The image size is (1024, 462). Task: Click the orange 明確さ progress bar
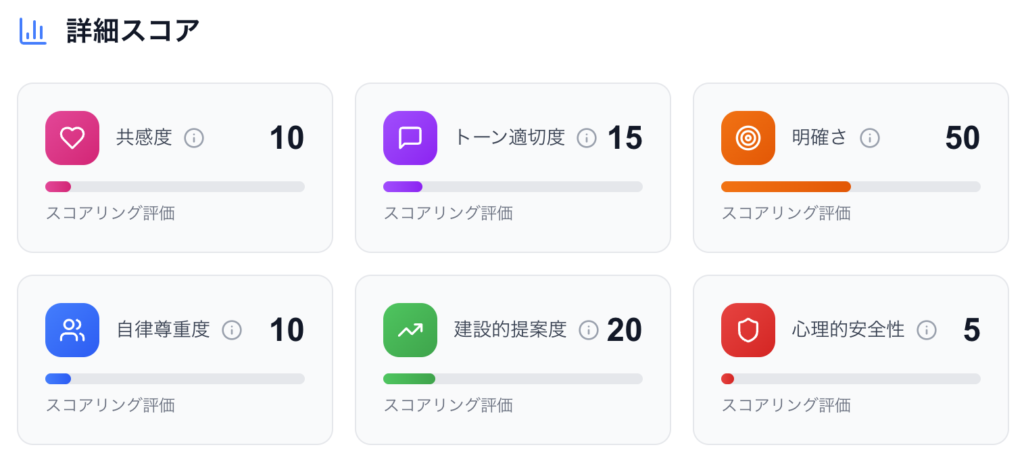851,187
